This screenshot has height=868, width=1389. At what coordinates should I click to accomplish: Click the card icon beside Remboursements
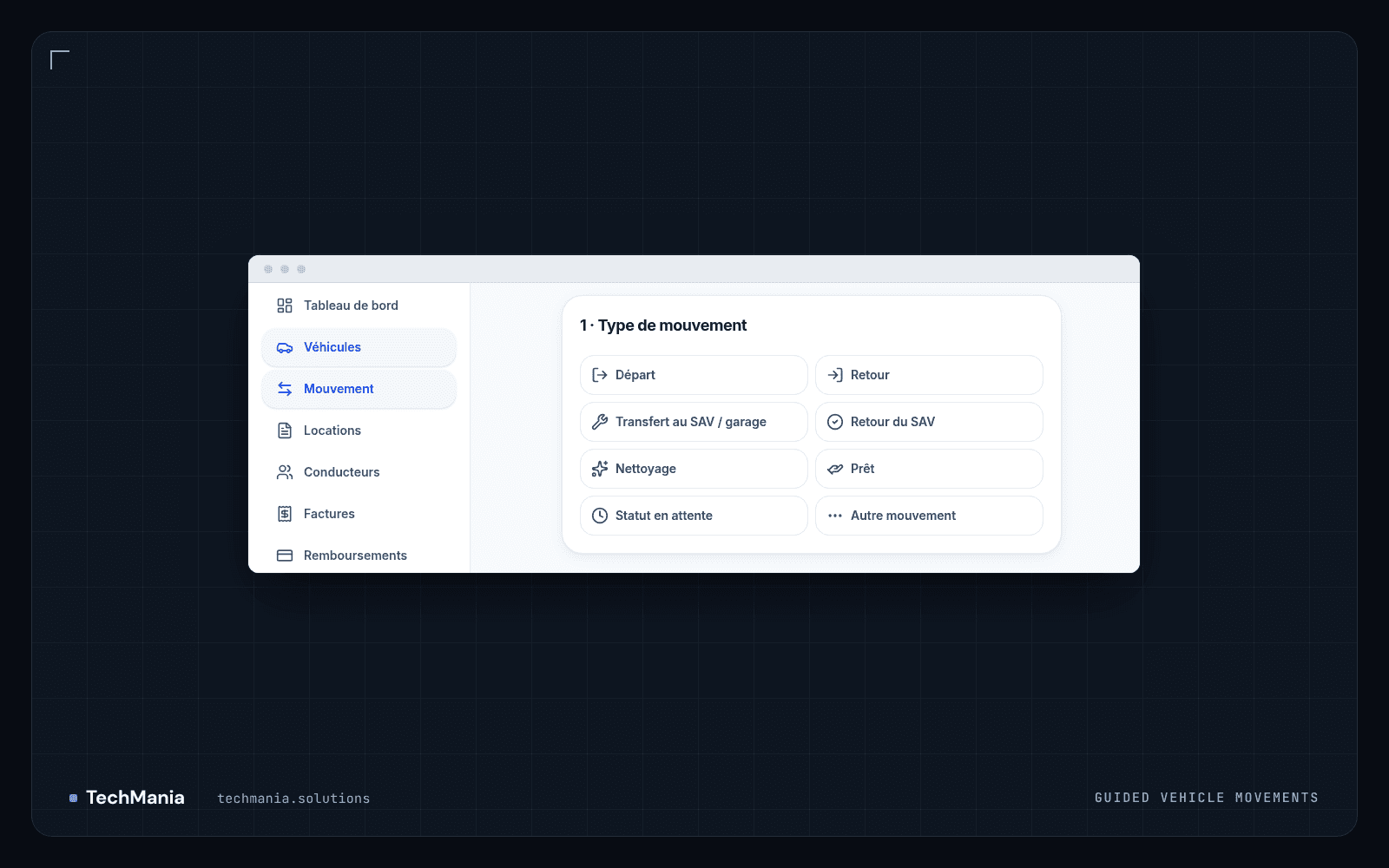pos(285,556)
